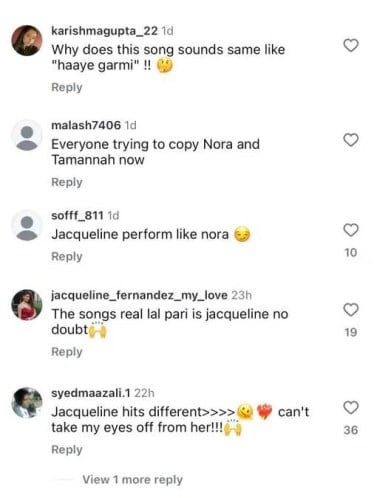This screenshot has height=498, width=374.
Task: Like malash7406's comment about Nora and Tamannah
Action: tap(351, 140)
